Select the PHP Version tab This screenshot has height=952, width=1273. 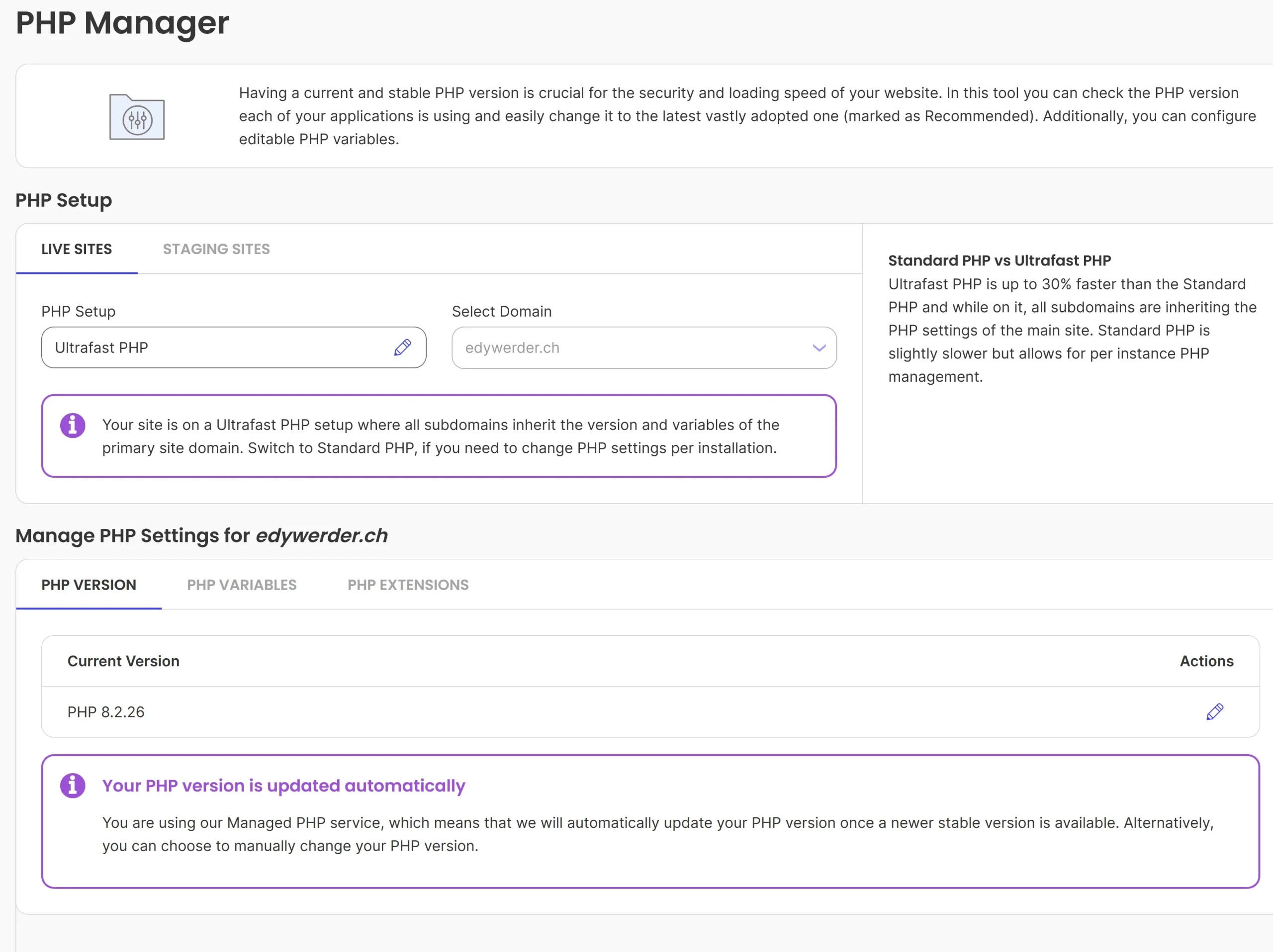89,585
